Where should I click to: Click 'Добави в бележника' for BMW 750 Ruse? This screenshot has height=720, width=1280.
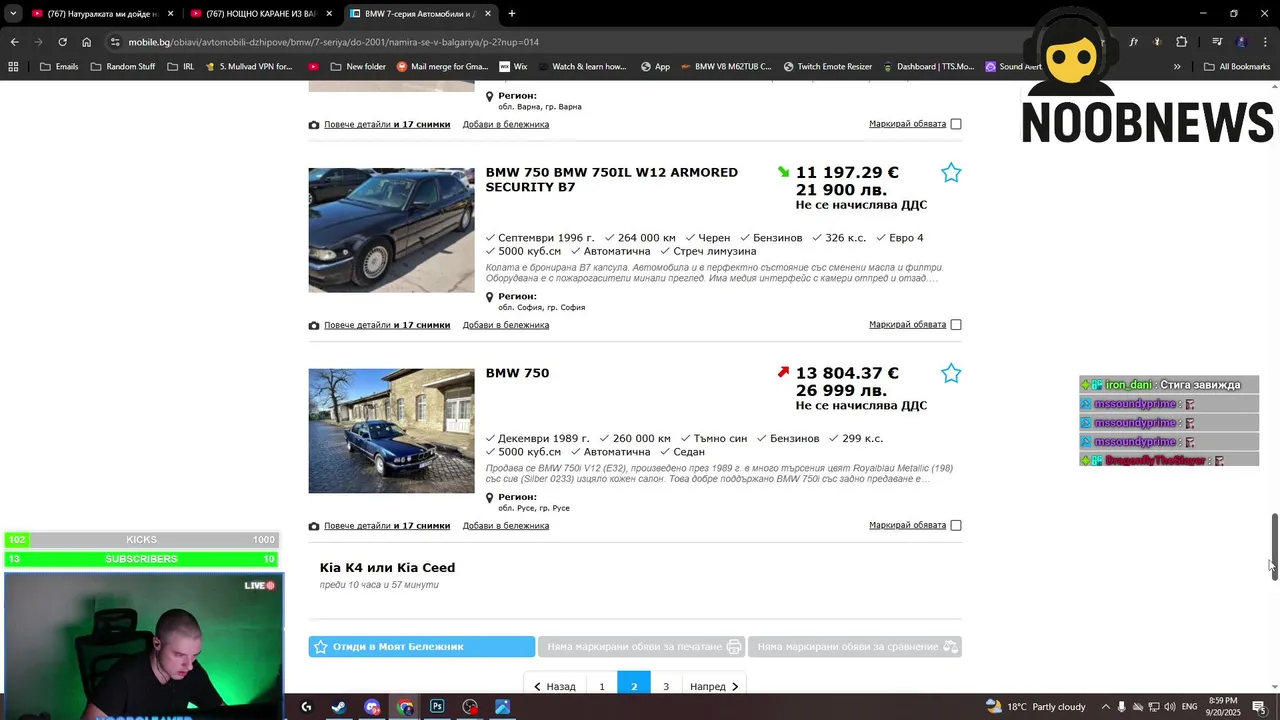(506, 526)
